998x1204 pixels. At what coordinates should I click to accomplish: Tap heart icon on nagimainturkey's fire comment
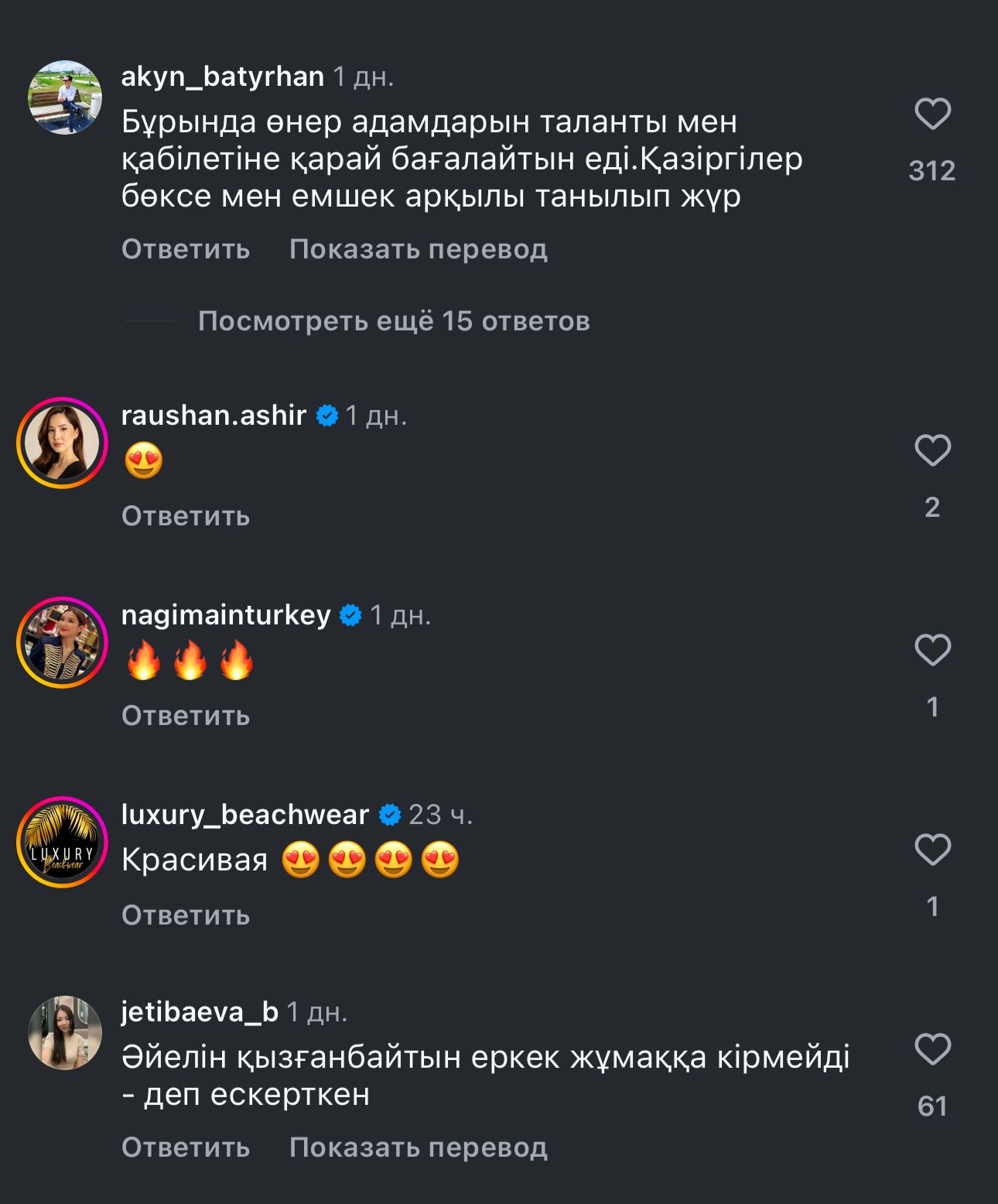932,650
